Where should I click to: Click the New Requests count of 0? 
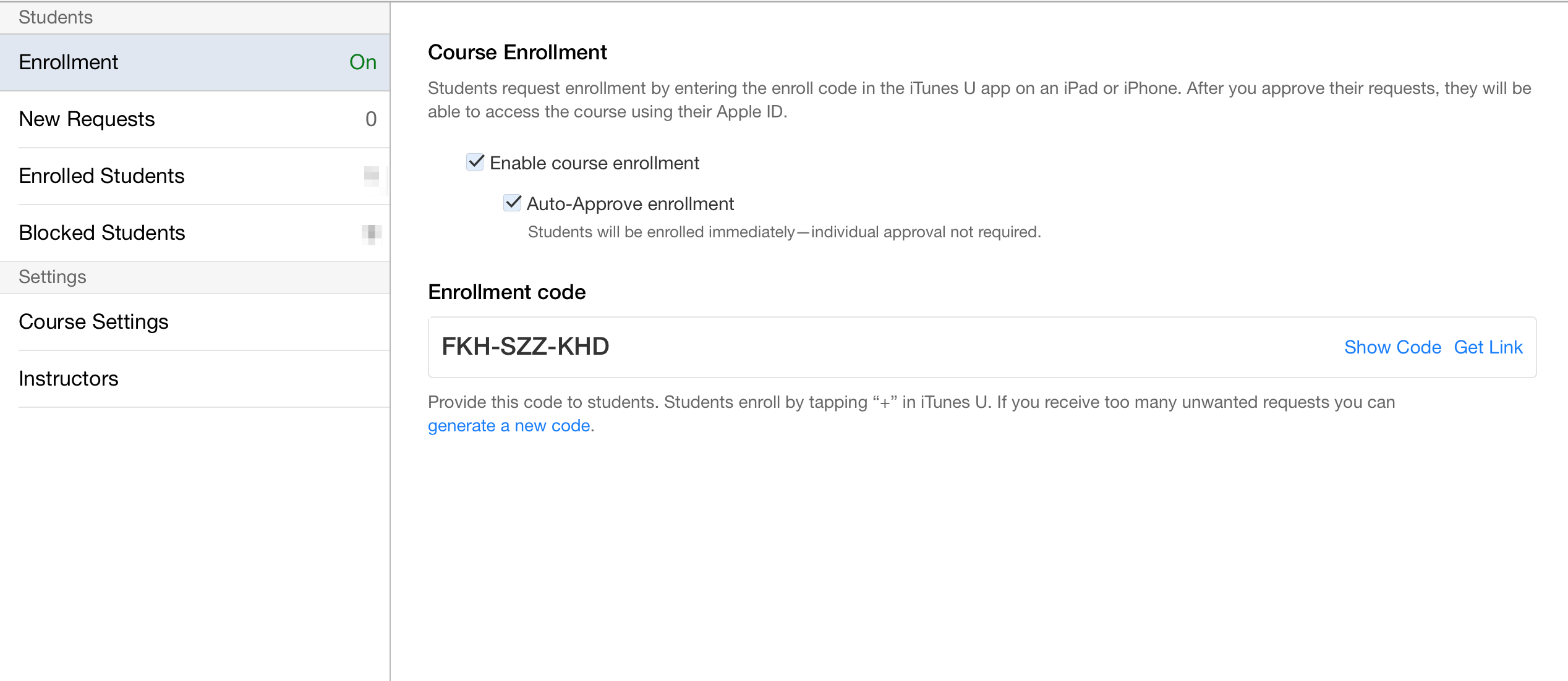371,119
